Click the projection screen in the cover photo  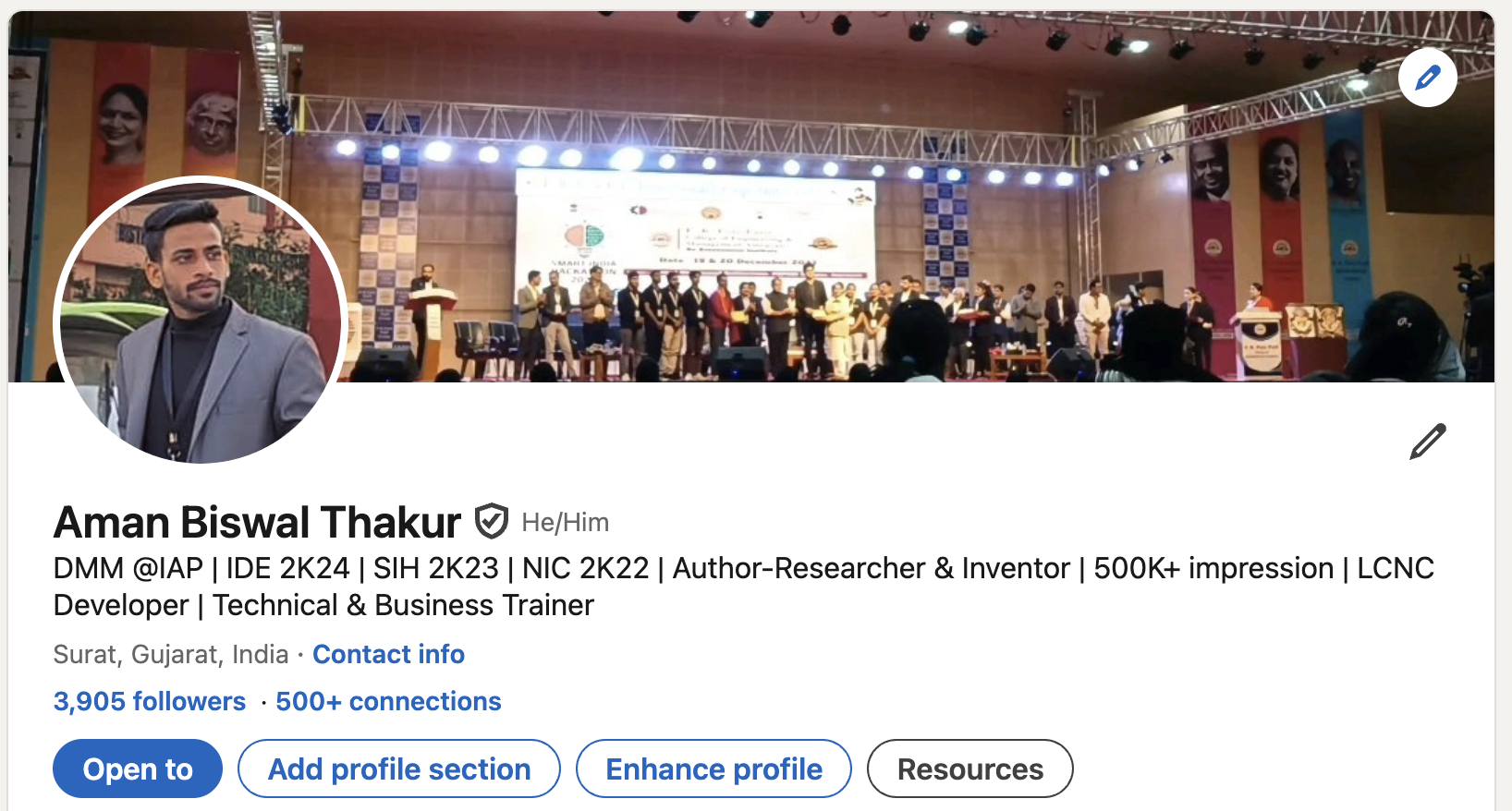[x=695, y=225]
